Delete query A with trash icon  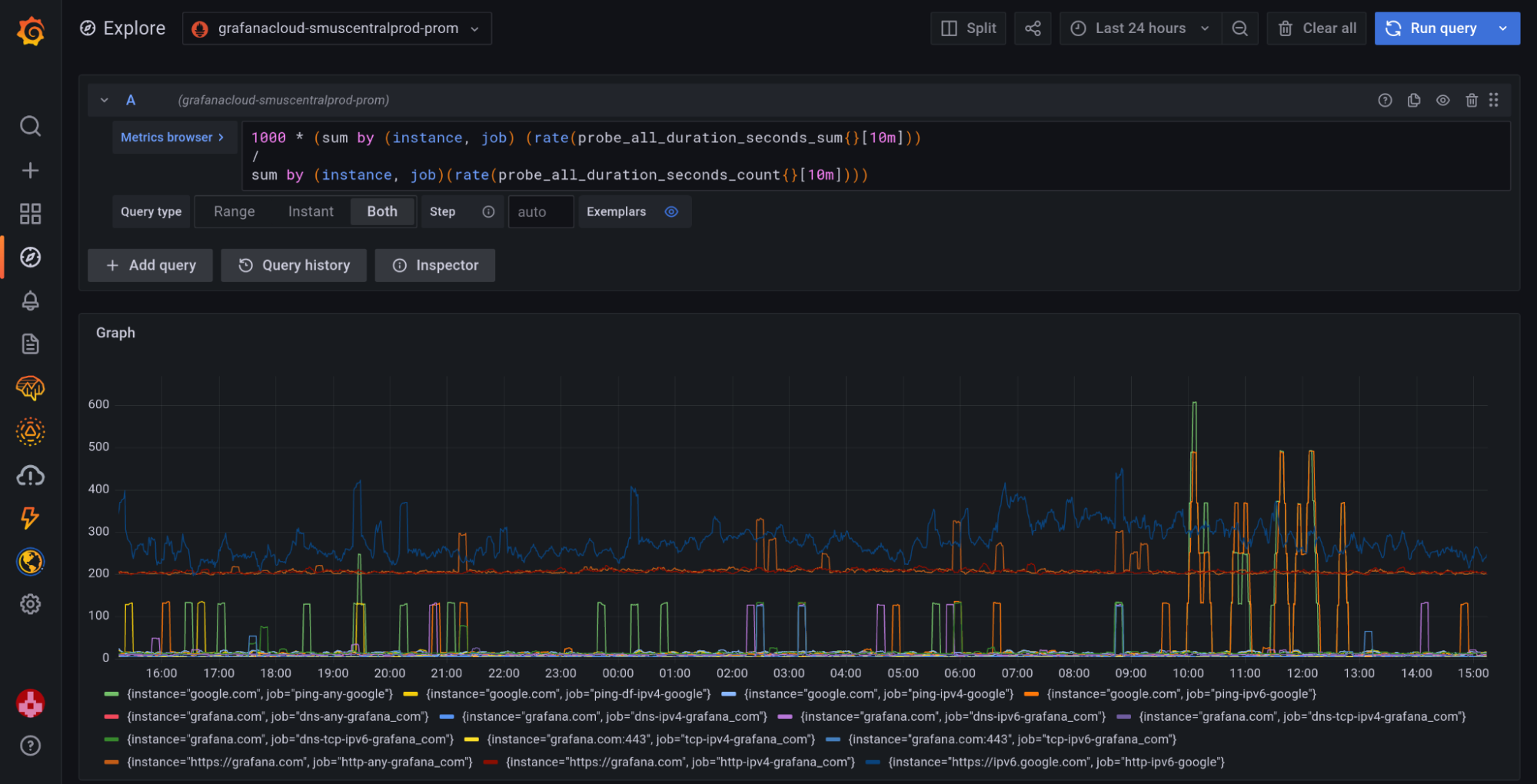point(1471,100)
